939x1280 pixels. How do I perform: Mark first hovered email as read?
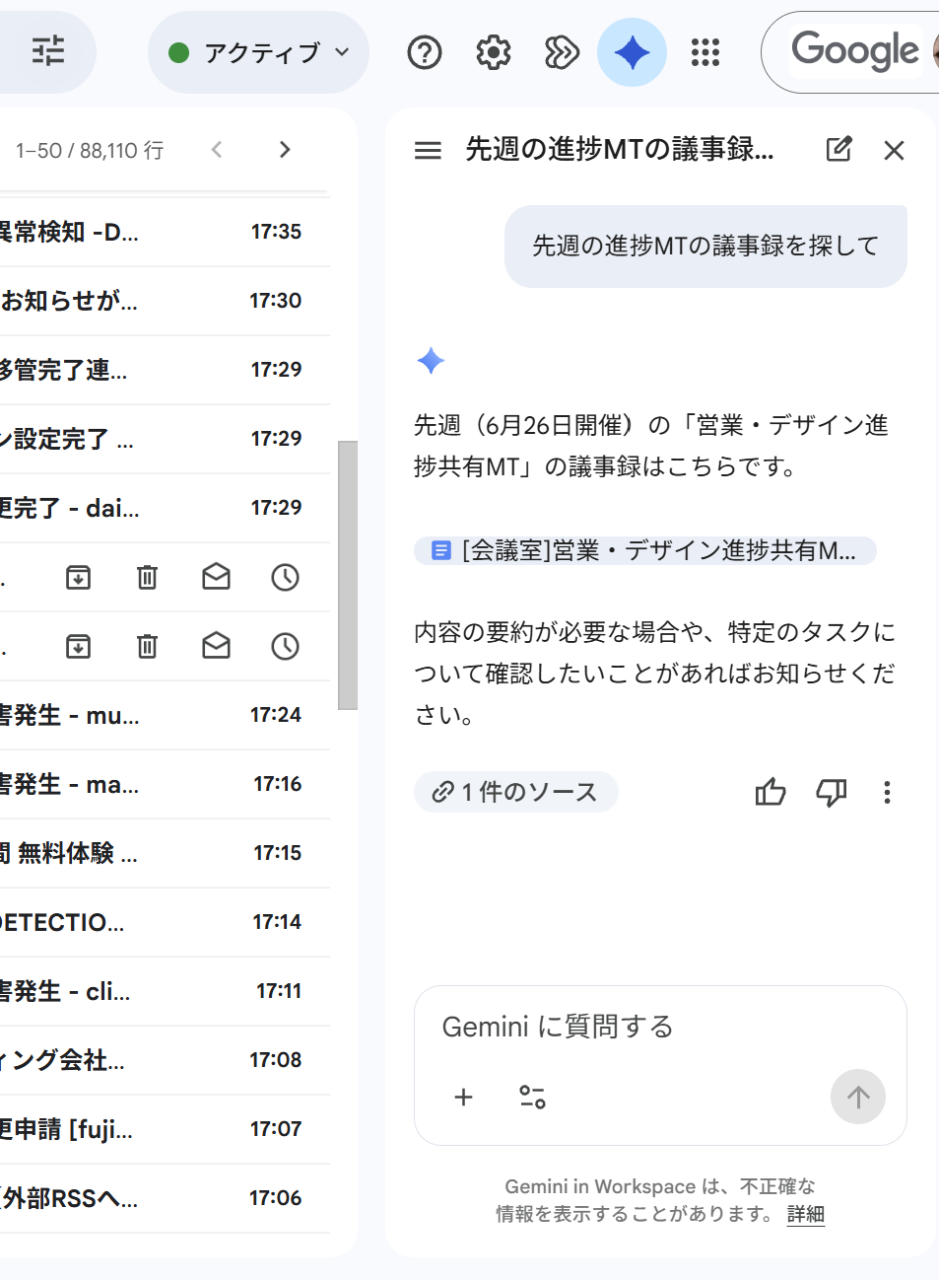pos(216,577)
